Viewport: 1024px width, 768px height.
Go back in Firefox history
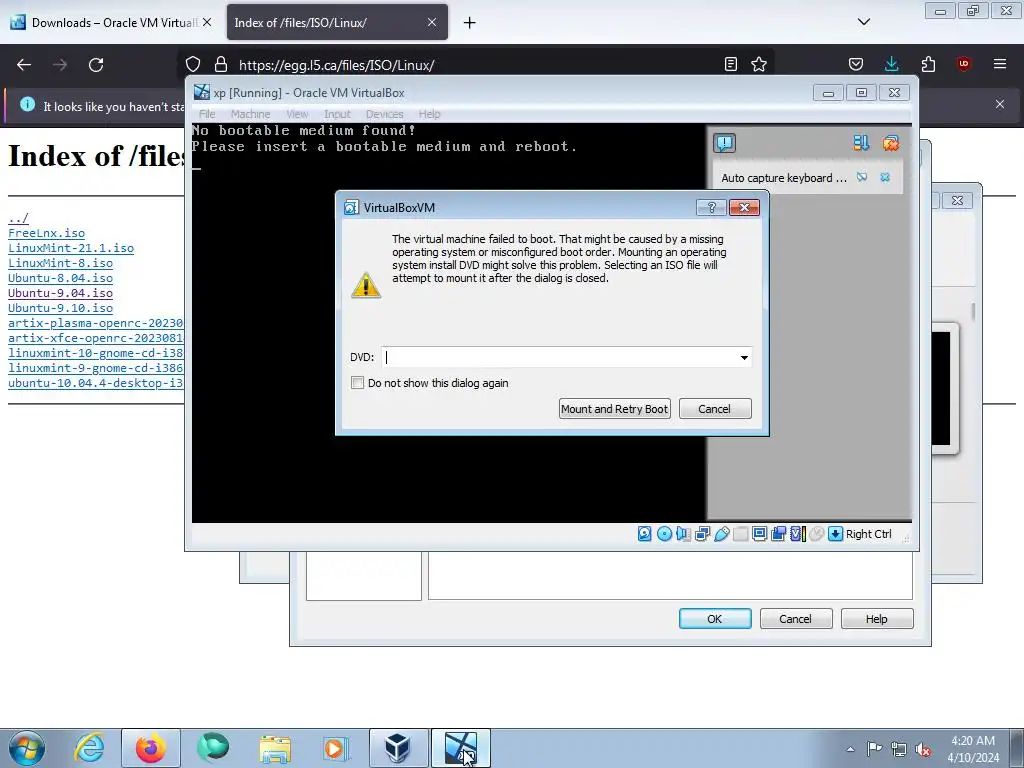pos(24,65)
